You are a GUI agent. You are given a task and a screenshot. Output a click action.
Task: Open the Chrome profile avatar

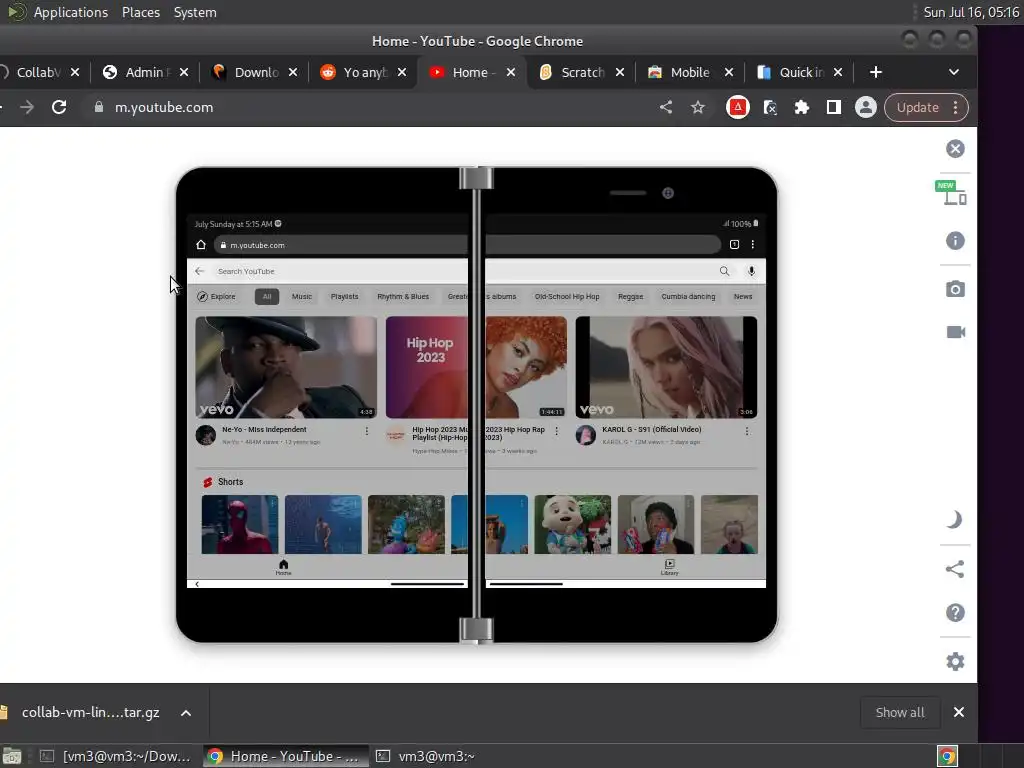(x=865, y=107)
